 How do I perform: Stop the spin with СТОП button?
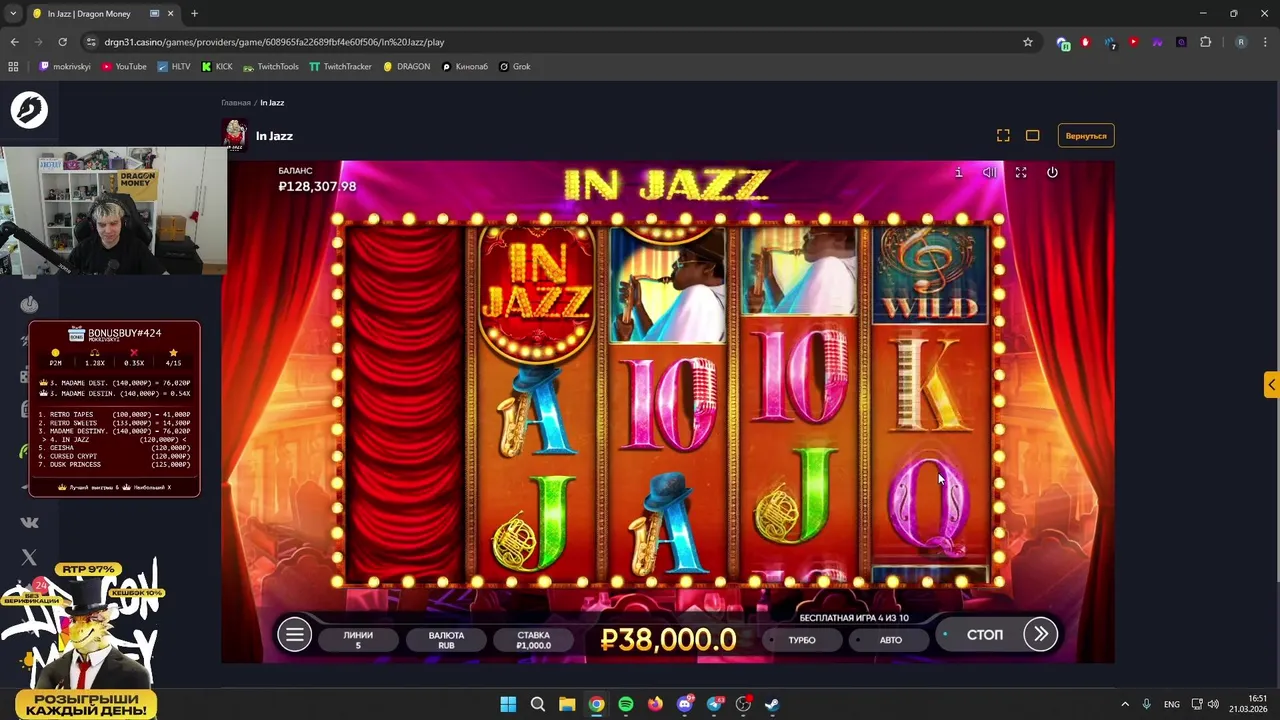point(985,635)
